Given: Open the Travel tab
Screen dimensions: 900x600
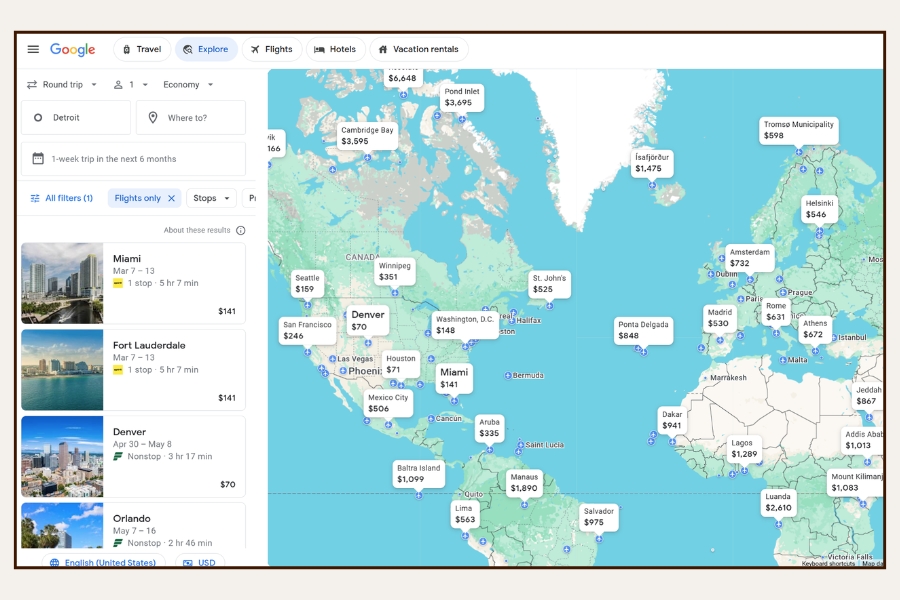Looking at the screenshot, I should 142,49.
